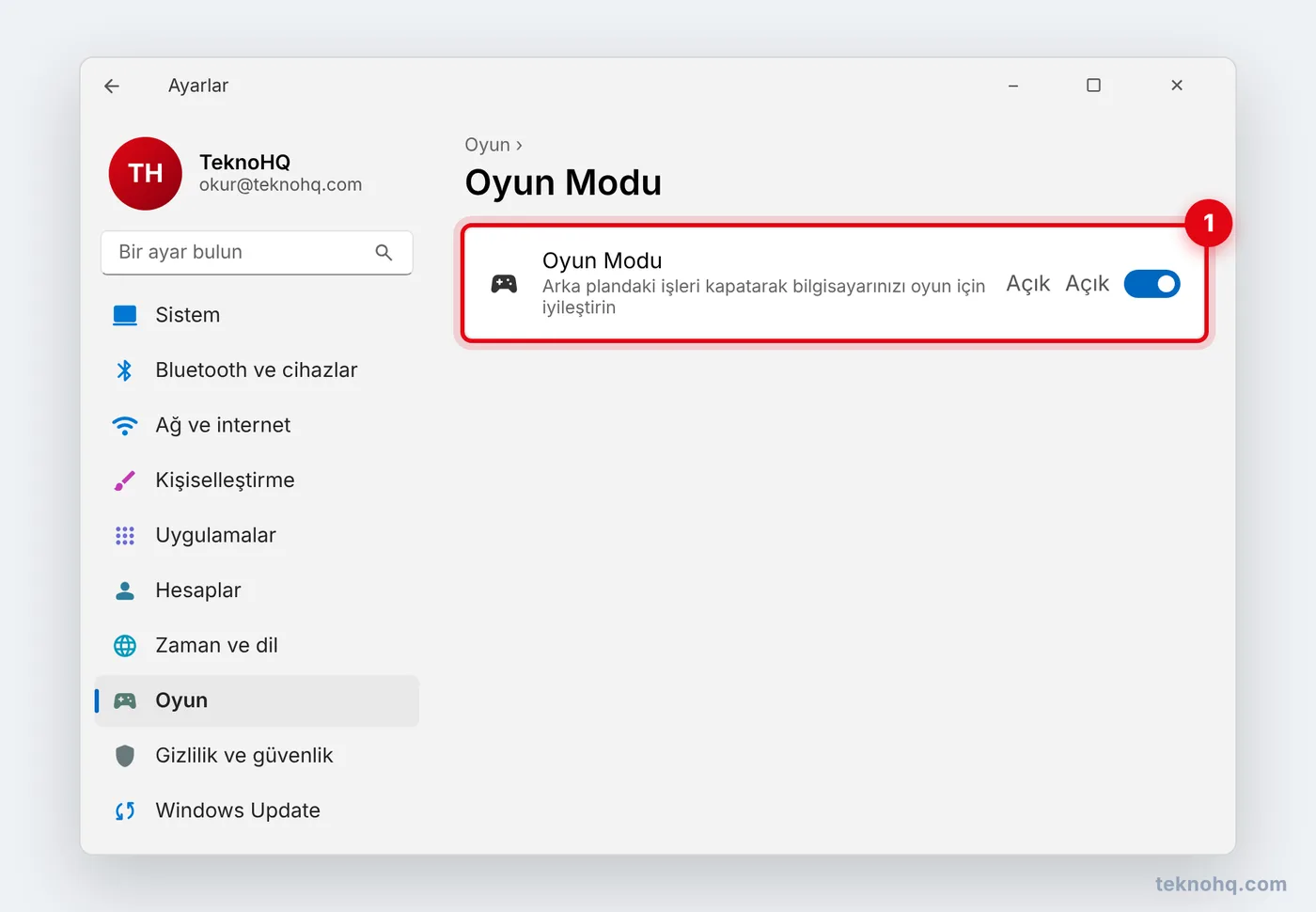Click the Windows Update sync icon

coord(125,810)
